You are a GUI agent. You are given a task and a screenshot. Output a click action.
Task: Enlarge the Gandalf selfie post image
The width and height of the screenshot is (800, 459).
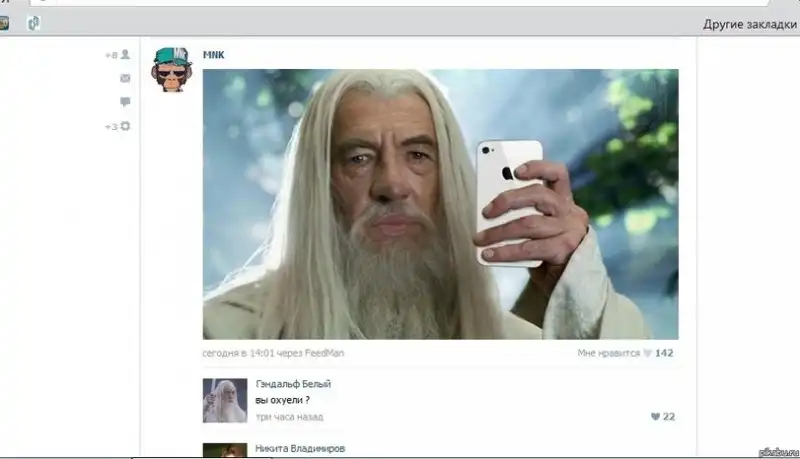(x=440, y=204)
